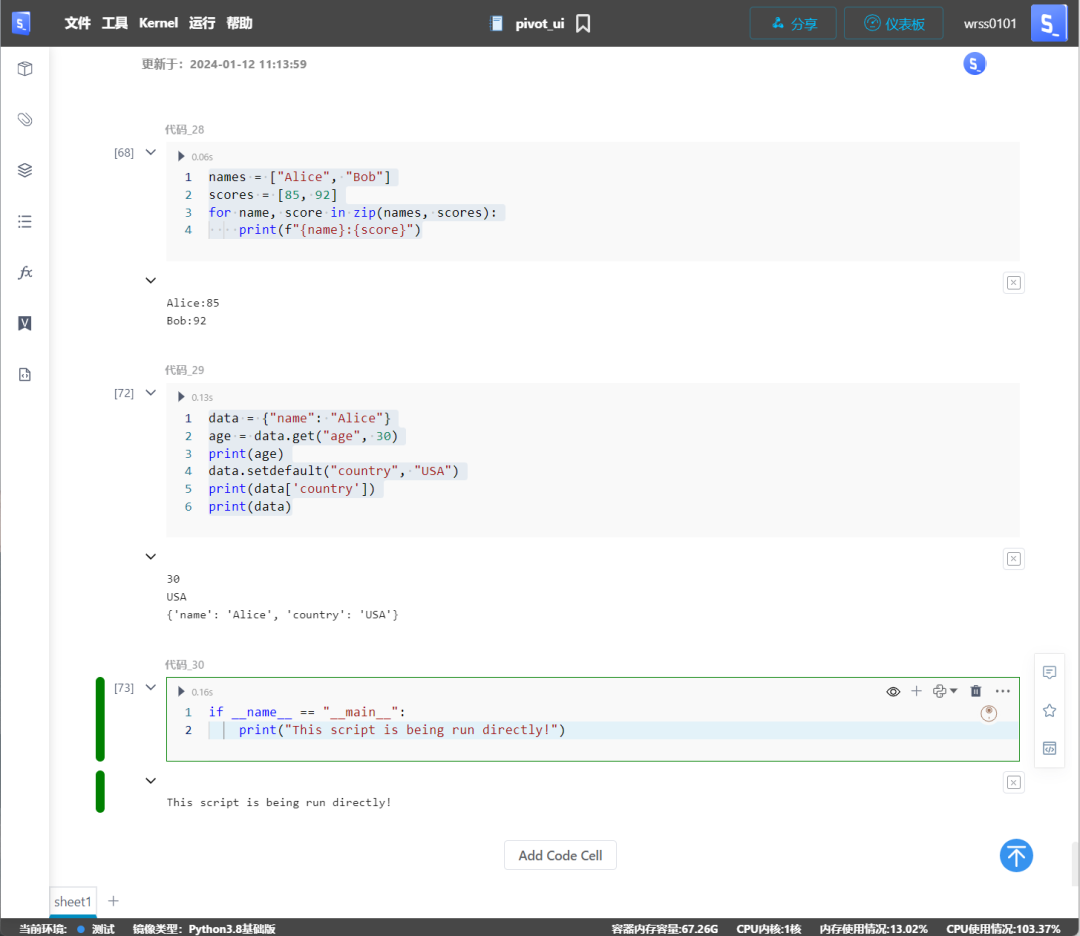The height and width of the screenshot is (936, 1080).
Task: Click the notebook icon before pivot_ui title
Action: 496,23
